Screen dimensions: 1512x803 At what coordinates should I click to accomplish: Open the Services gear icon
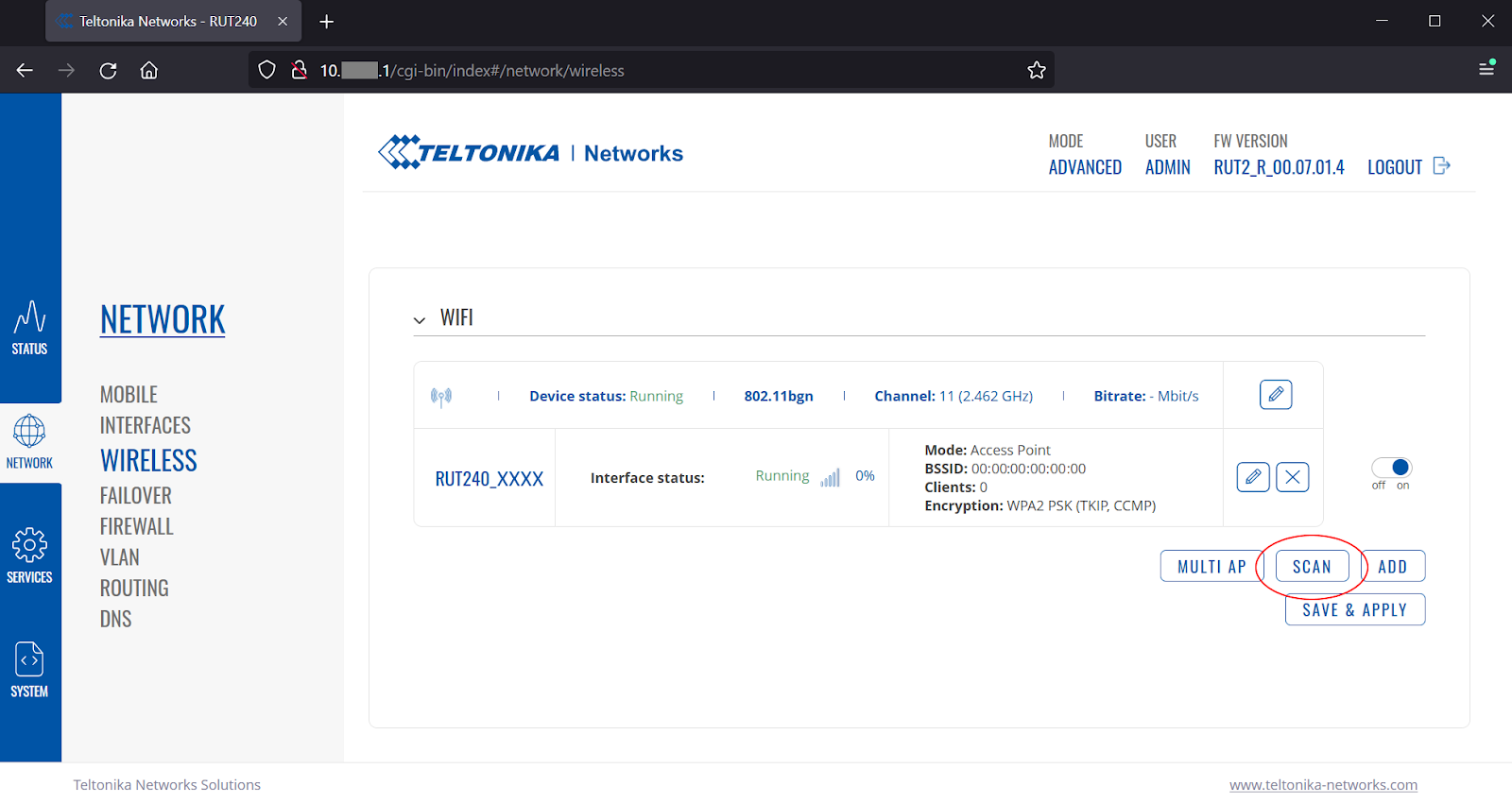pos(29,545)
